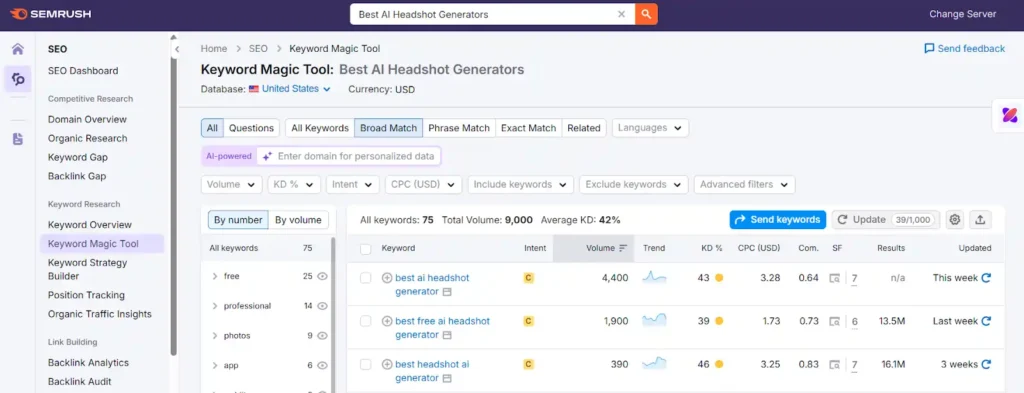1024x393 pixels.
Task: Click the Semrush logo
Action: (51, 14)
